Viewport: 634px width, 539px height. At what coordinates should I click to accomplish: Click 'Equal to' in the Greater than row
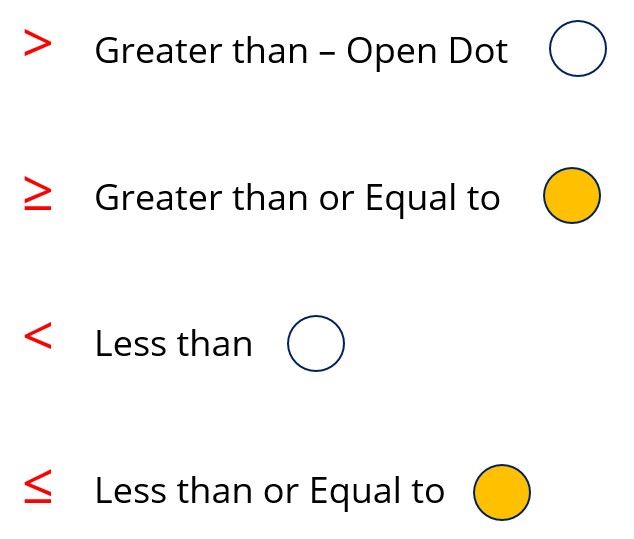(x=432, y=198)
